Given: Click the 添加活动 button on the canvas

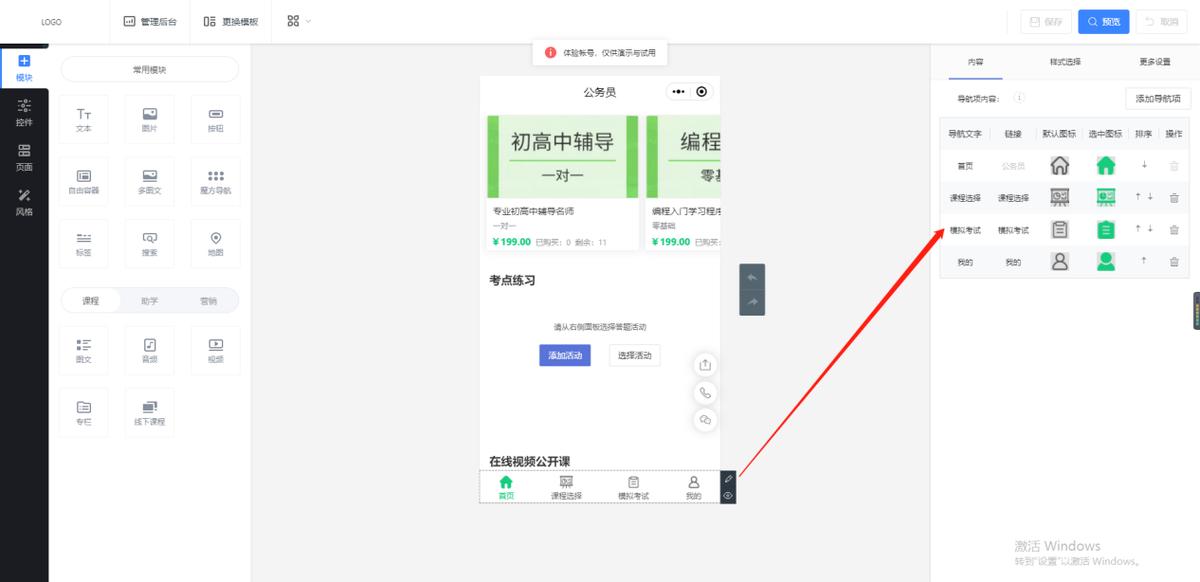Looking at the screenshot, I should pyautogui.click(x=564, y=355).
